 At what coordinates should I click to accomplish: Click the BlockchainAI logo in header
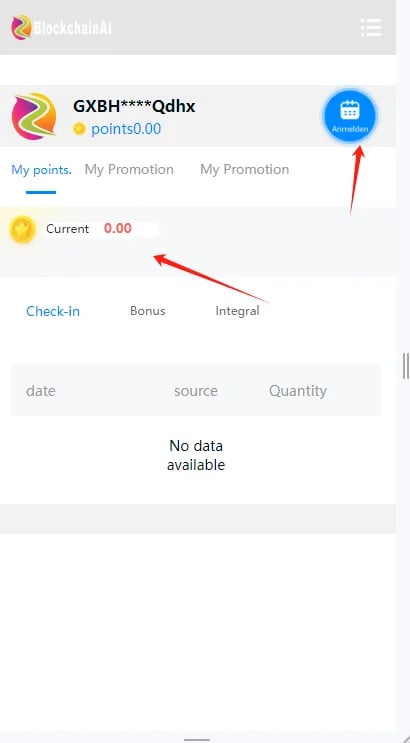[62, 27]
